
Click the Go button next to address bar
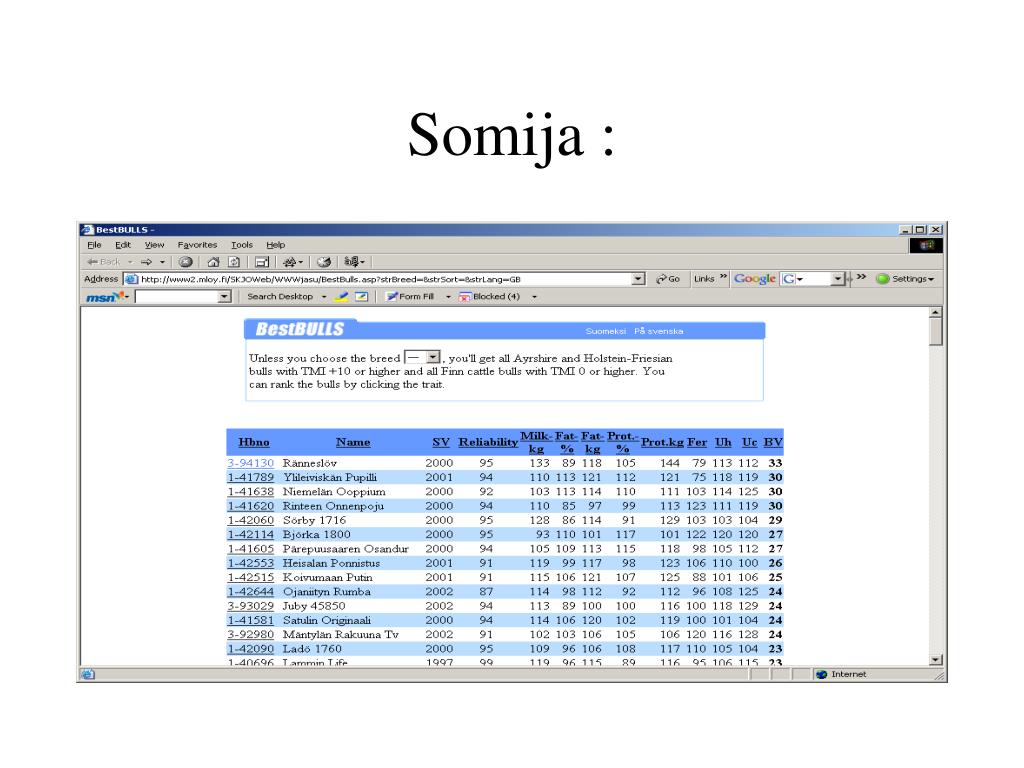(667, 279)
